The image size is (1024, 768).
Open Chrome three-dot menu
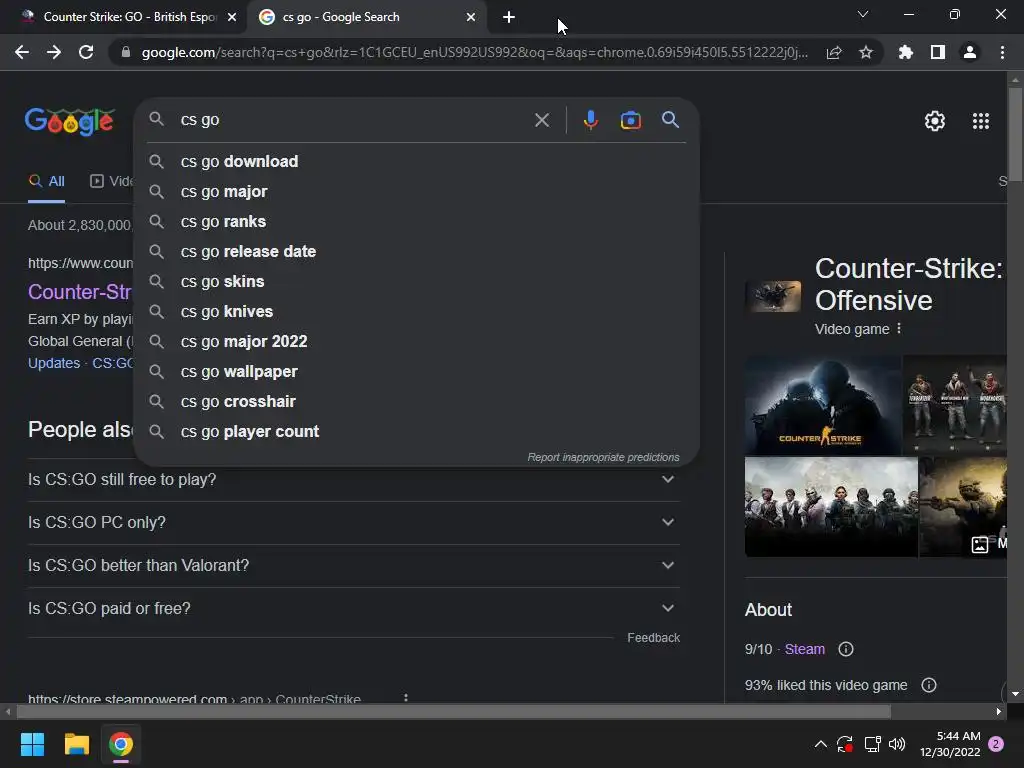(x=1002, y=52)
